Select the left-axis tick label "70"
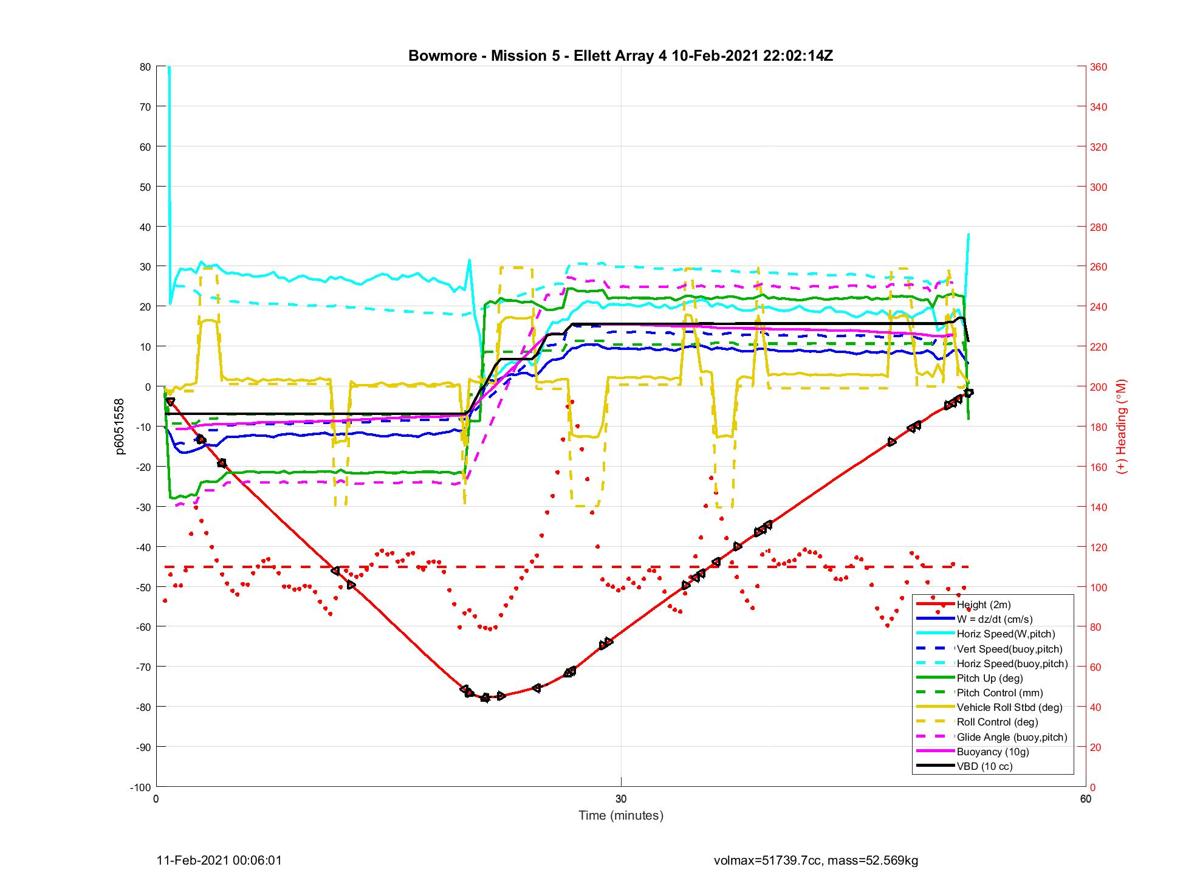 (145, 107)
